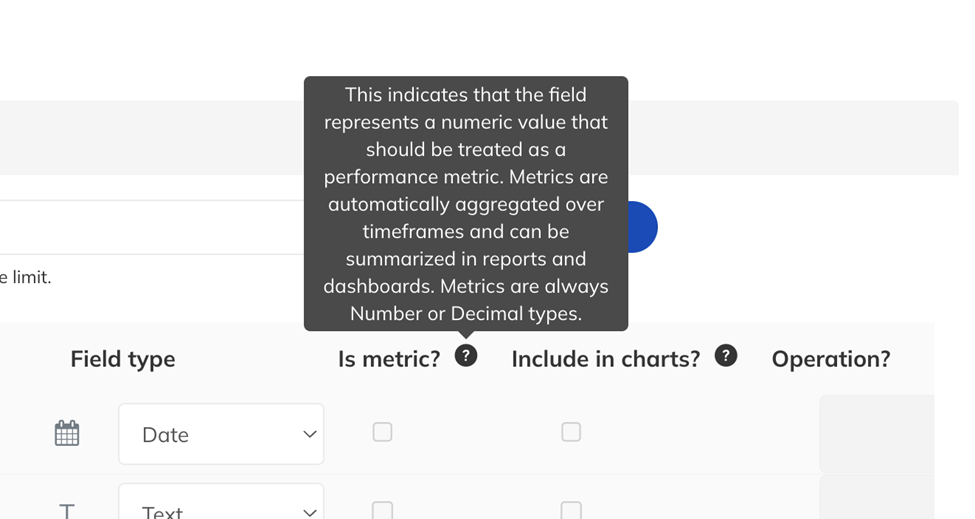Toggle "Include in charts?" checkbox for the Text row
The height and width of the screenshot is (519, 975).
(x=571, y=510)
